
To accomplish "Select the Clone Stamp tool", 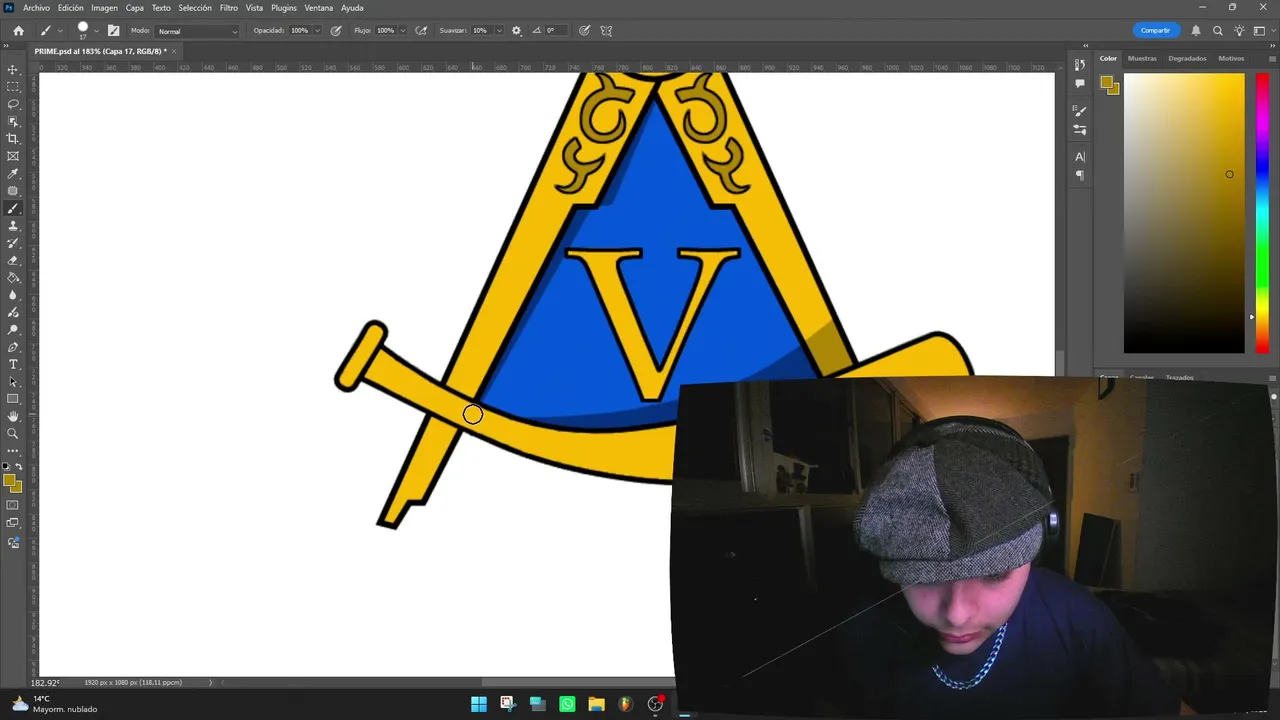I will point(13,226).
